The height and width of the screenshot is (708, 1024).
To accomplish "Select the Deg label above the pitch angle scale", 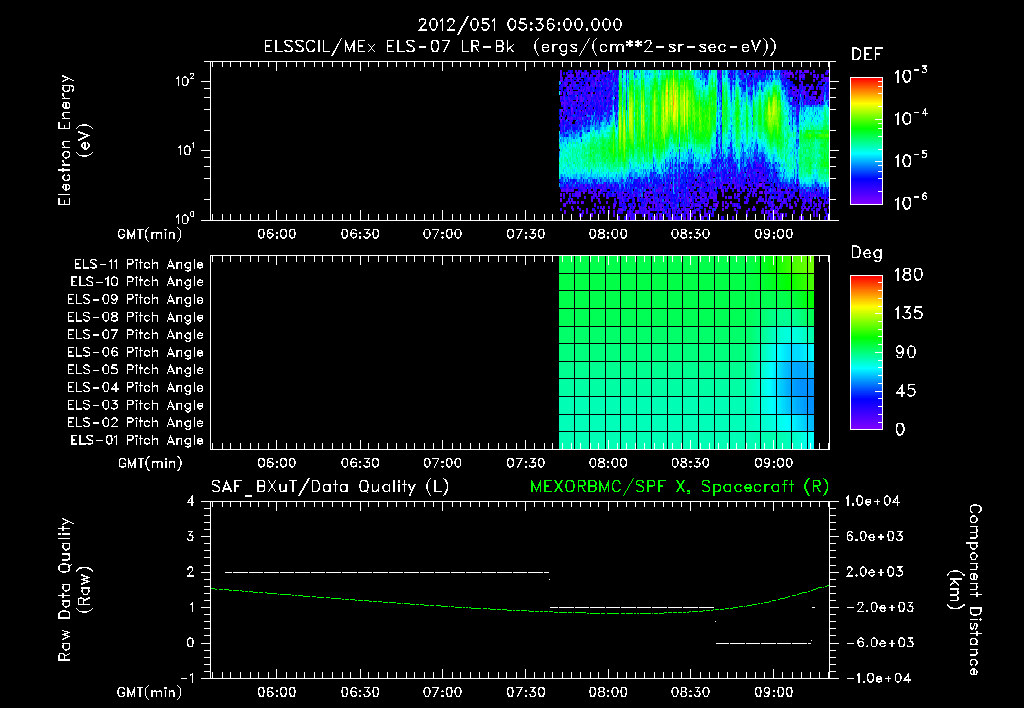I will [866, 253].
